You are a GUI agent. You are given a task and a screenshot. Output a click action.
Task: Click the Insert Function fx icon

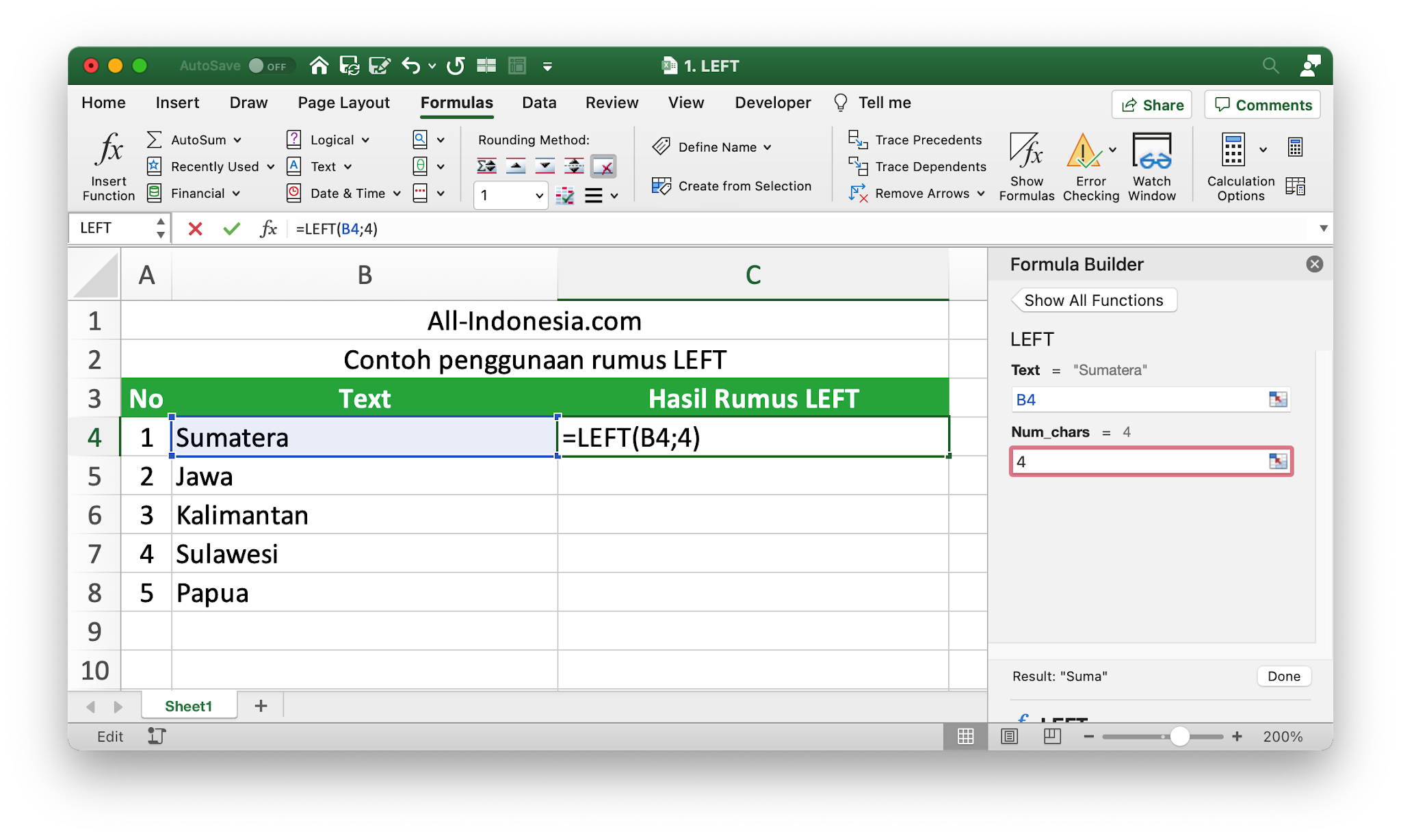pos(109,150)
